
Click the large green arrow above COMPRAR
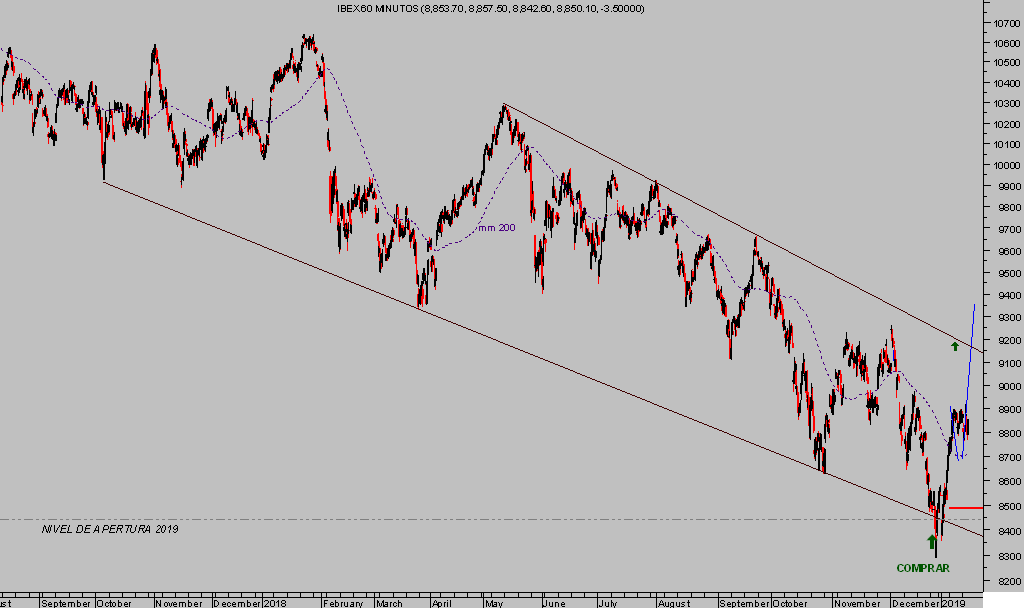(x=931, y=543)
